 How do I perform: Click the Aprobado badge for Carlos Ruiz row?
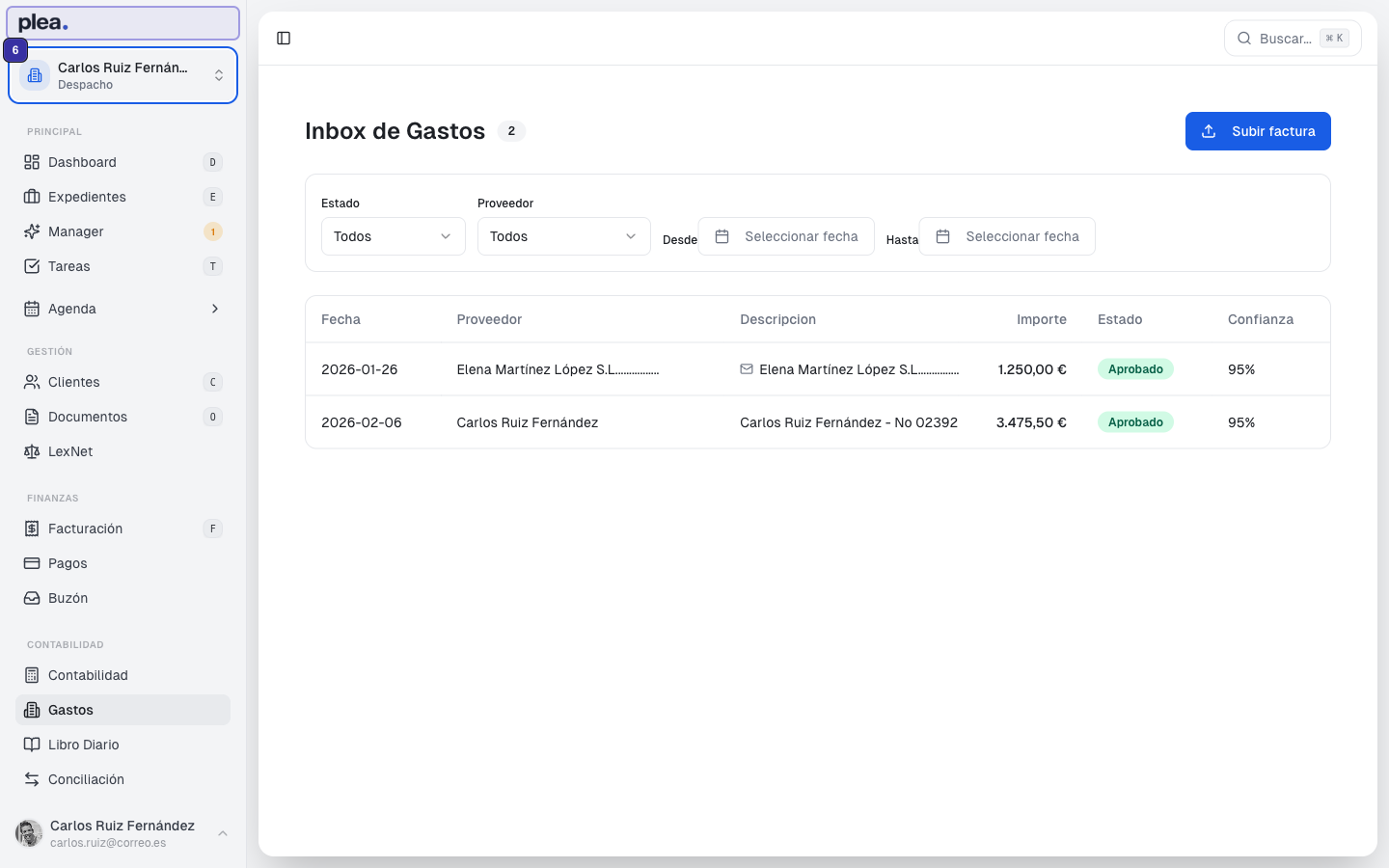(1135, 422)
